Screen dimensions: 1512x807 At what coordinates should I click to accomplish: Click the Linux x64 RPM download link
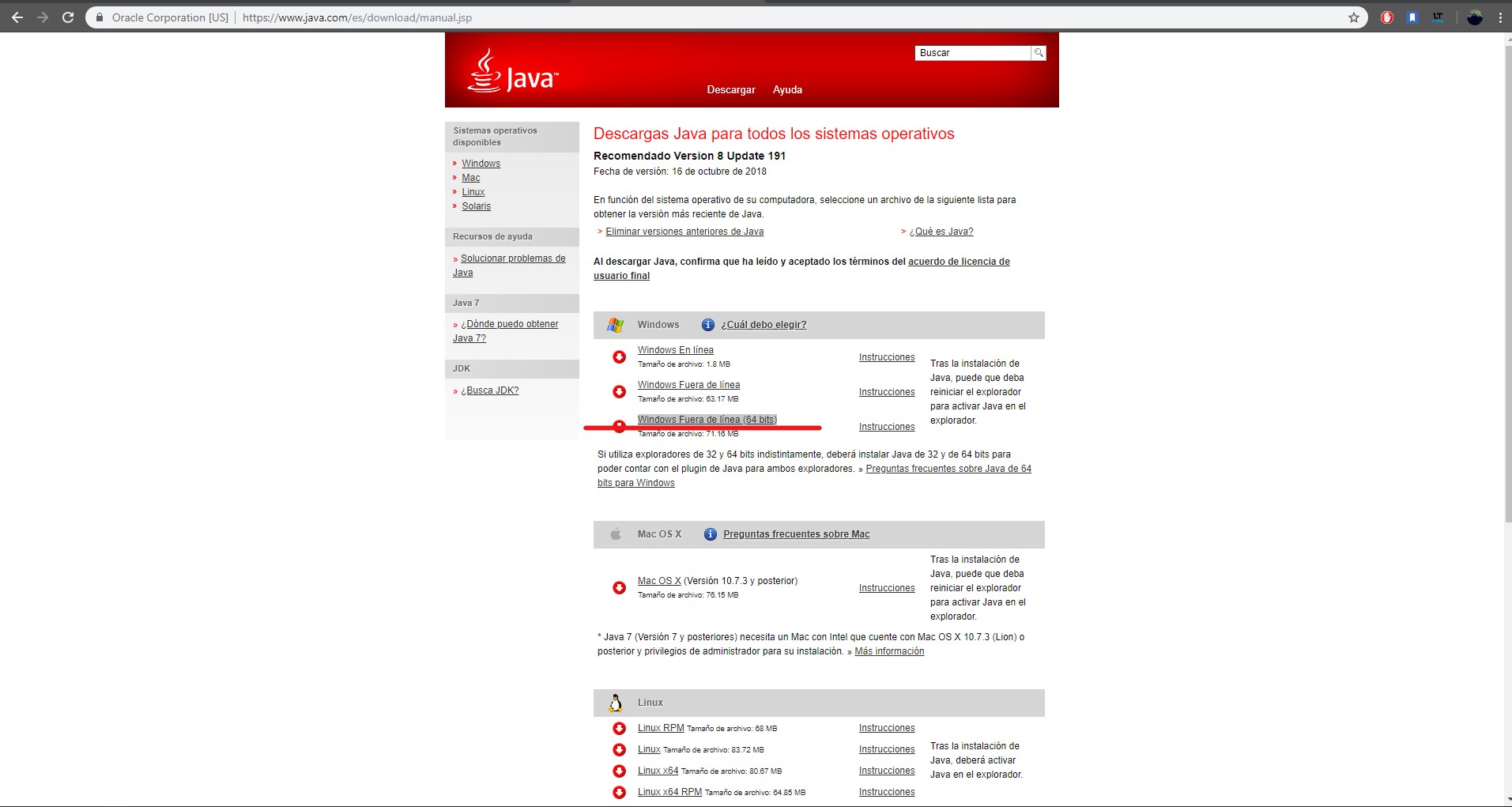click(669, 792)
